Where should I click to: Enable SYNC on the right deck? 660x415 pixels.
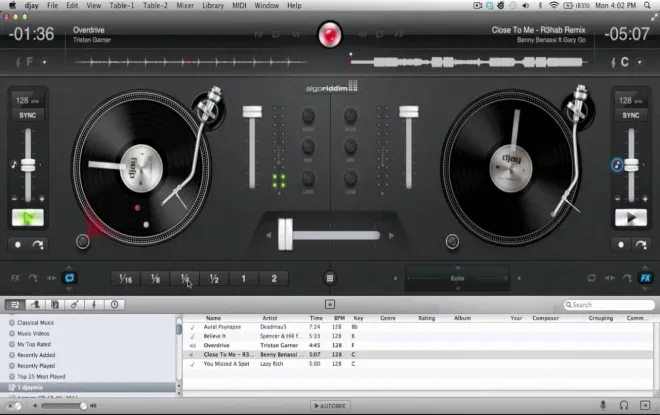[x=631, y=115]
